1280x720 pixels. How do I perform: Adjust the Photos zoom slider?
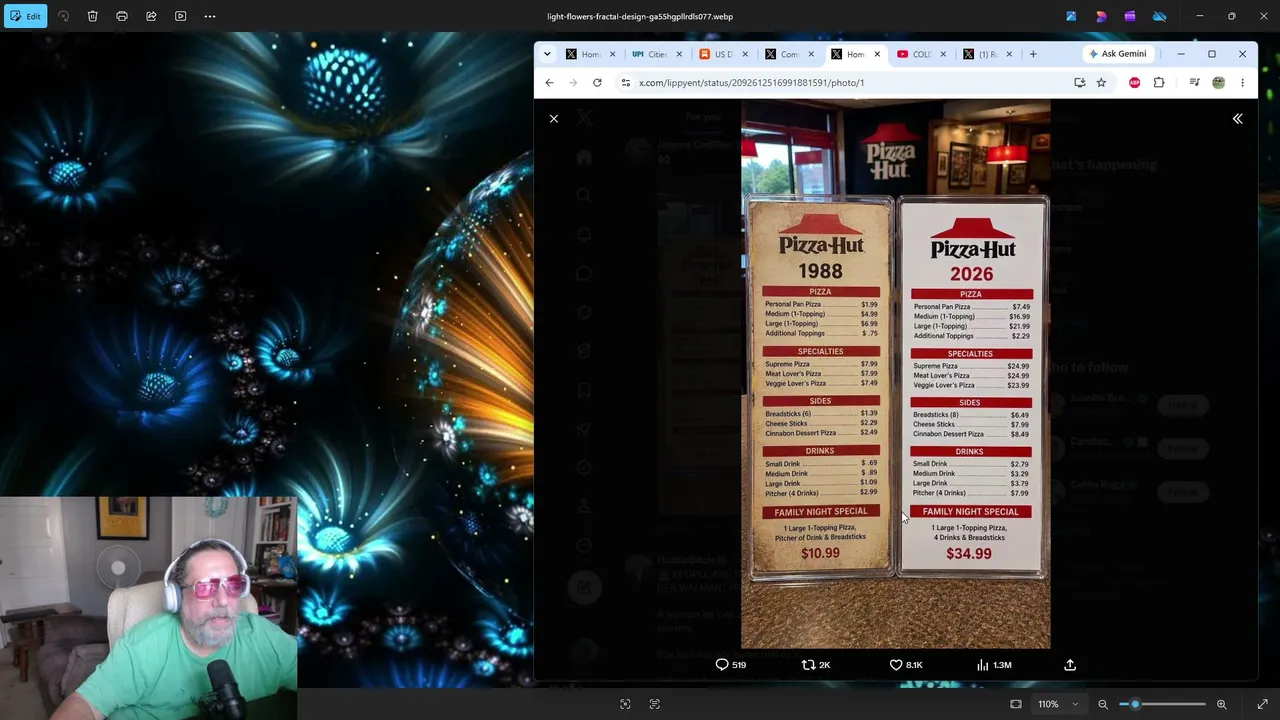[1162, 704]
